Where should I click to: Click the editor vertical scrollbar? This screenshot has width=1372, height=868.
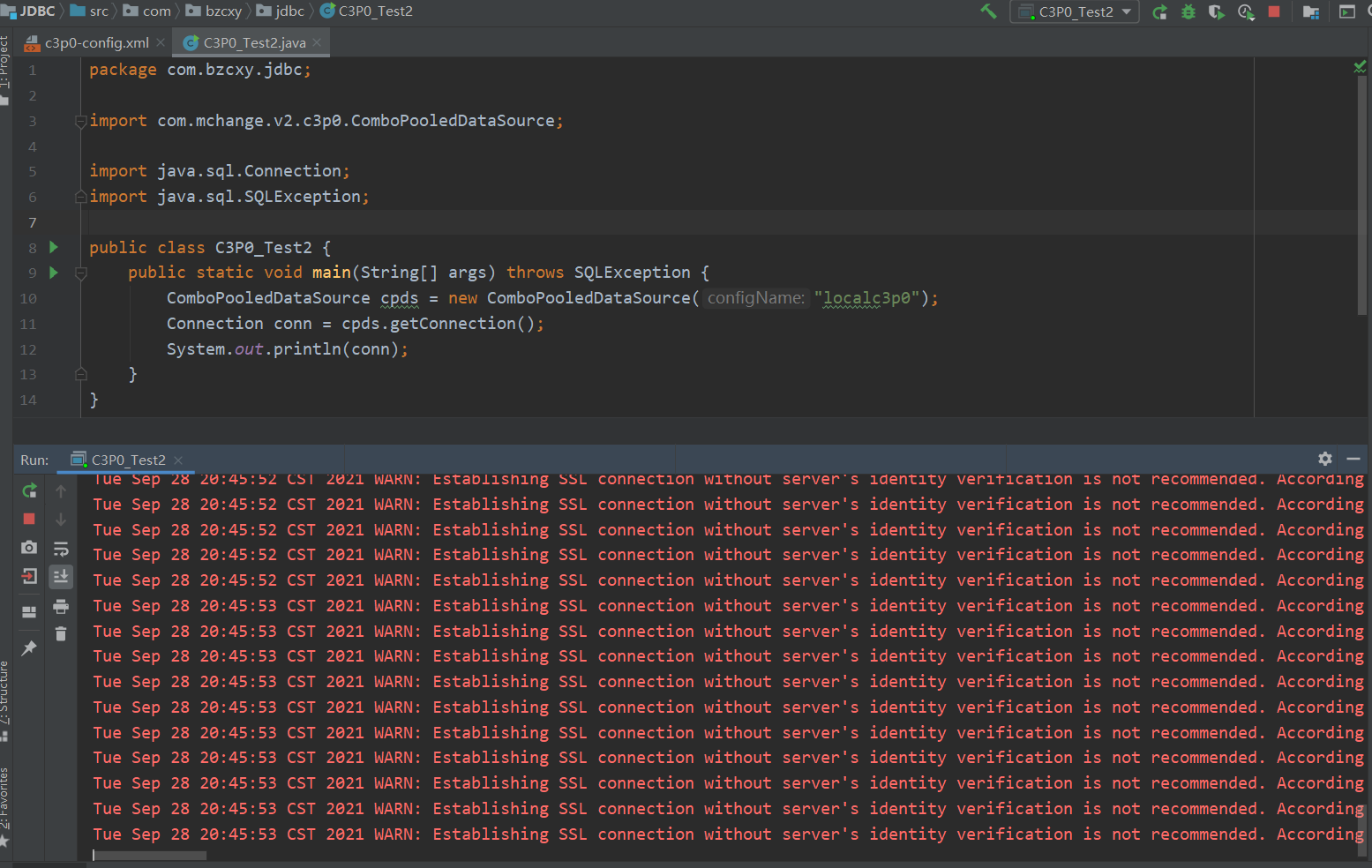1364,196
